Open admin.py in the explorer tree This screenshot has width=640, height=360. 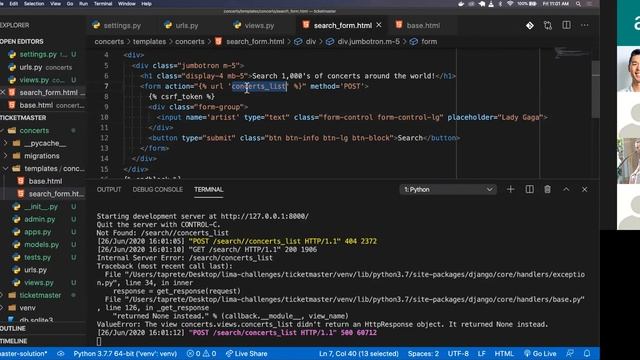click(39, 220)
